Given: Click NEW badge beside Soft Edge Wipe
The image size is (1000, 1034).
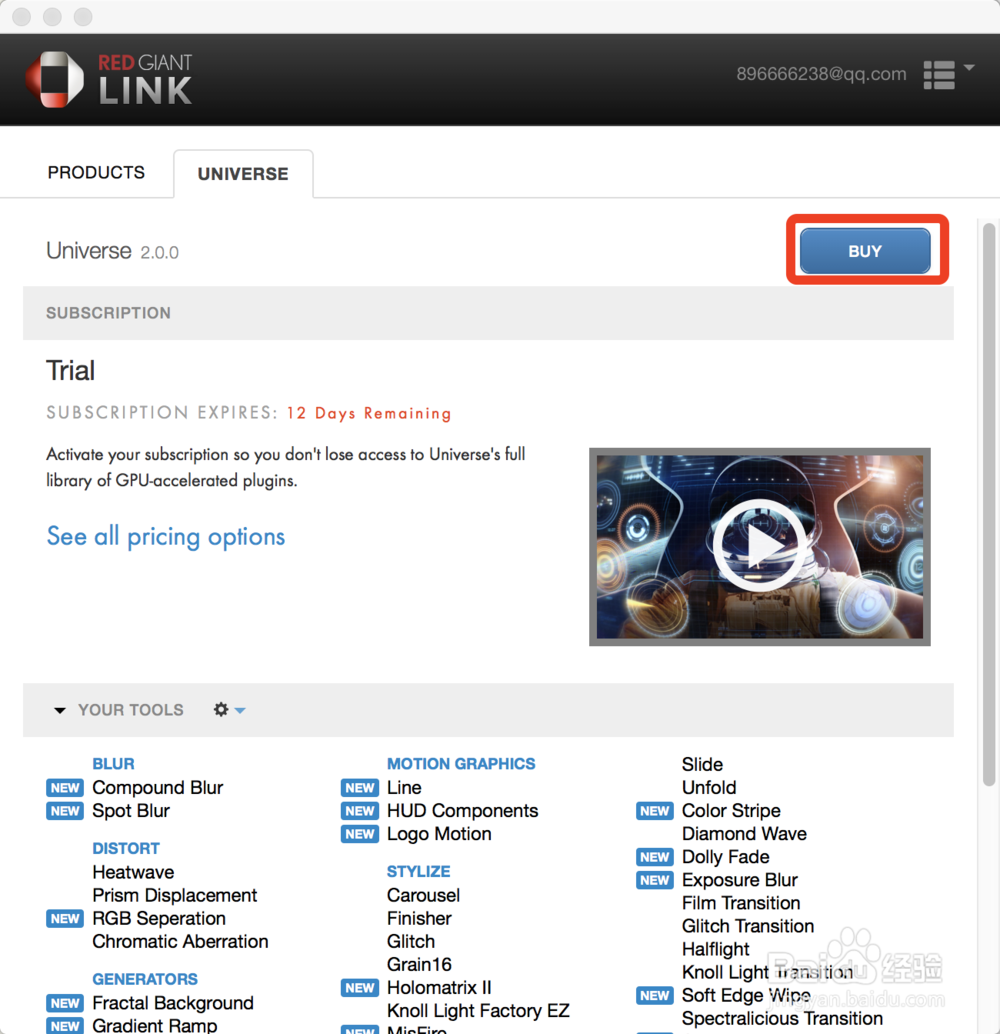Looking at the screenshot, I should (x=654, y=996).
